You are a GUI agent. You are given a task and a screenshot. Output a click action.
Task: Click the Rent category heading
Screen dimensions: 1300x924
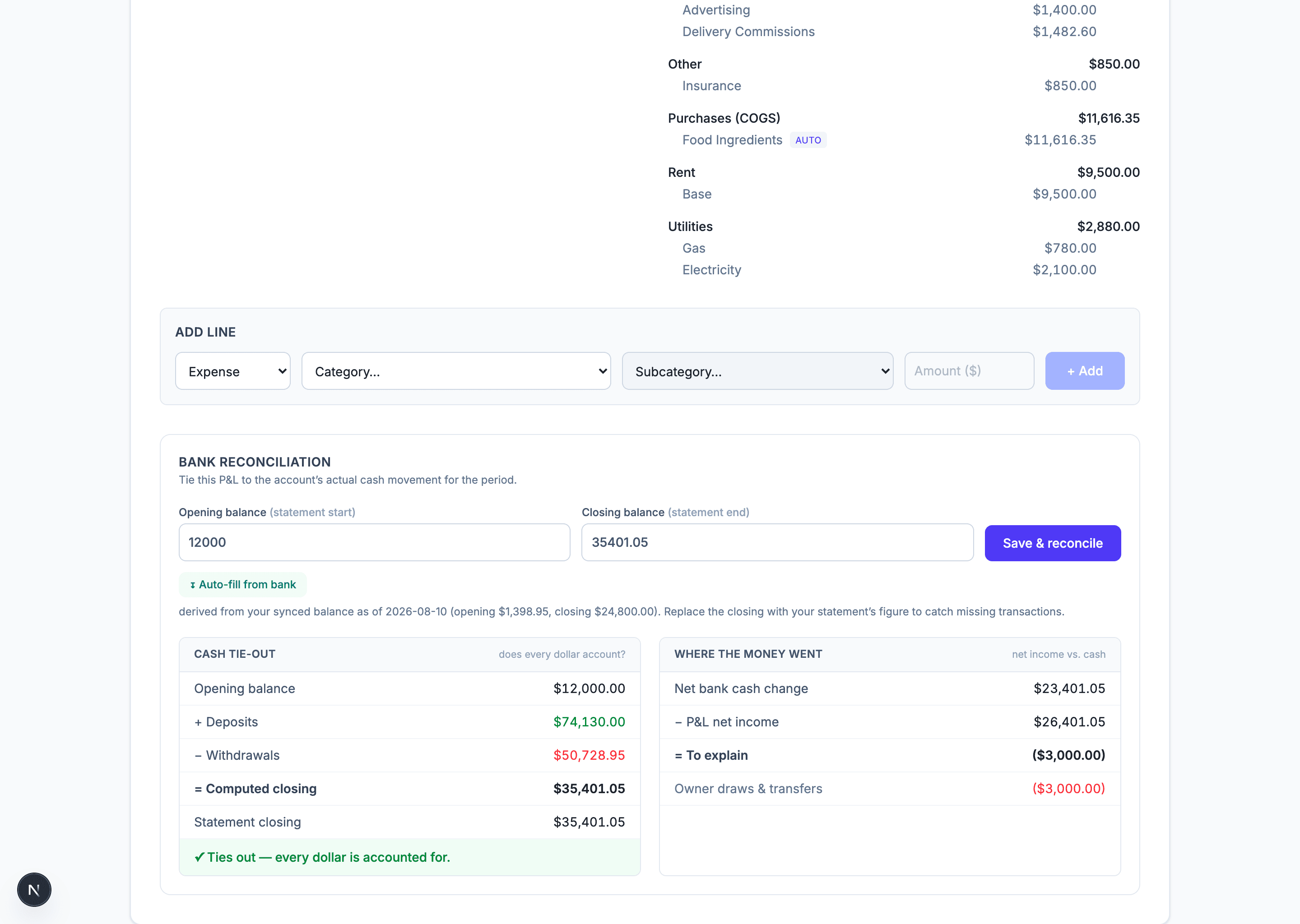681,172
